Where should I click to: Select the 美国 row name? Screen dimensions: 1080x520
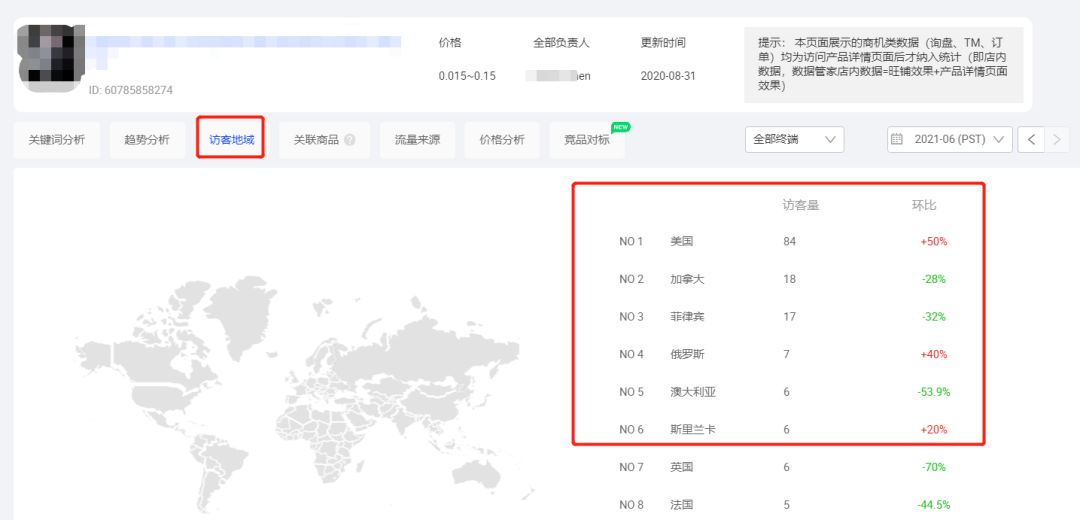(x=681, y=242)
